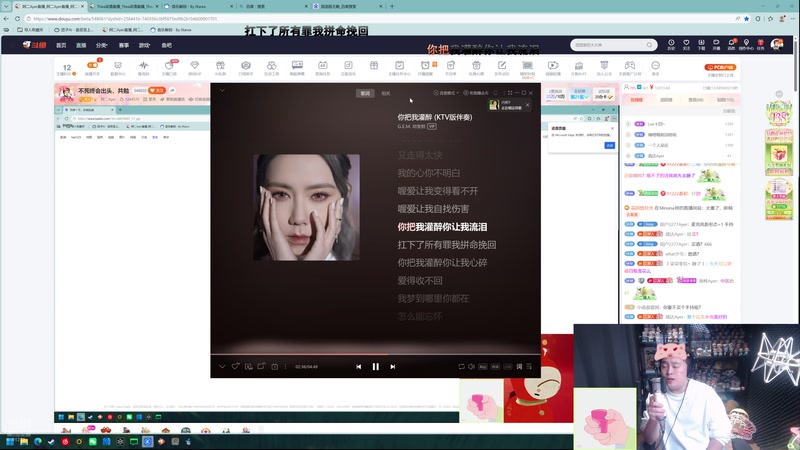This screenshot has height=450, width=800.
Task: Click the orange 关注 follow button on stream title
Action: (157, 90)
